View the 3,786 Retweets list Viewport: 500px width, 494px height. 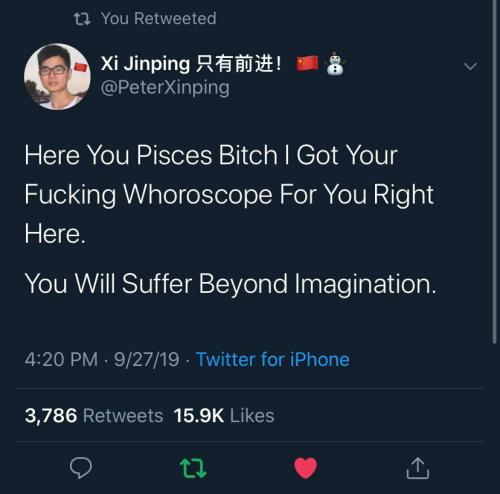94,416
